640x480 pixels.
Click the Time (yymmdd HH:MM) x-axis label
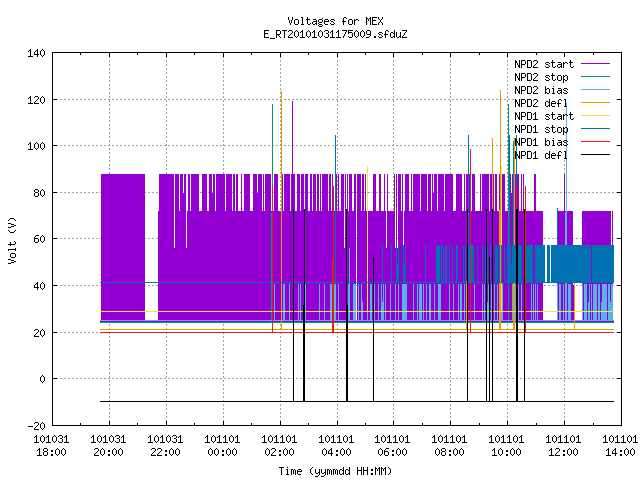(x=336, y=471)
